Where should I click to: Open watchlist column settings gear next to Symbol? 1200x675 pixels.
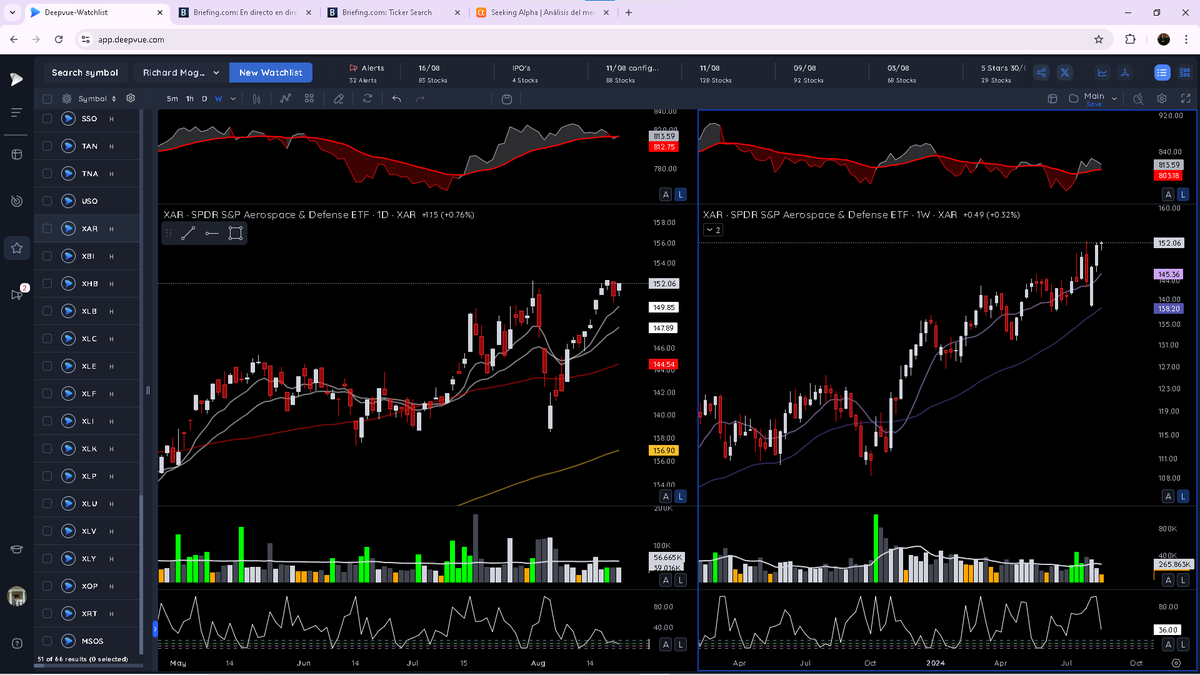(131, 99)
